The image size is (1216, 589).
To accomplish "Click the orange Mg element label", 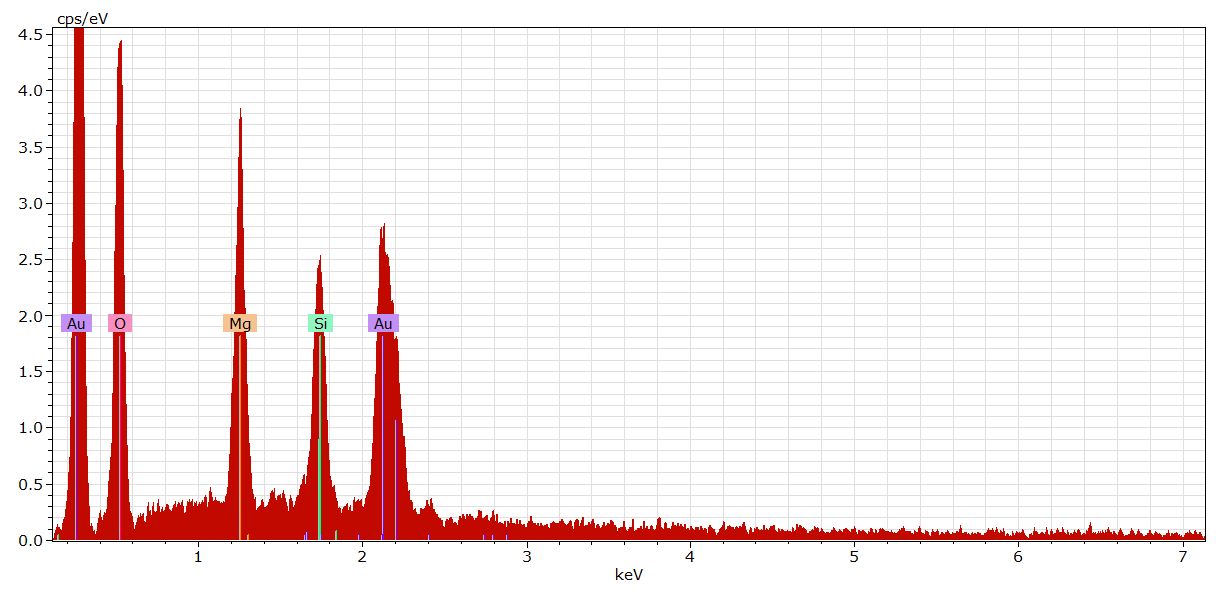I will (240, 323).
